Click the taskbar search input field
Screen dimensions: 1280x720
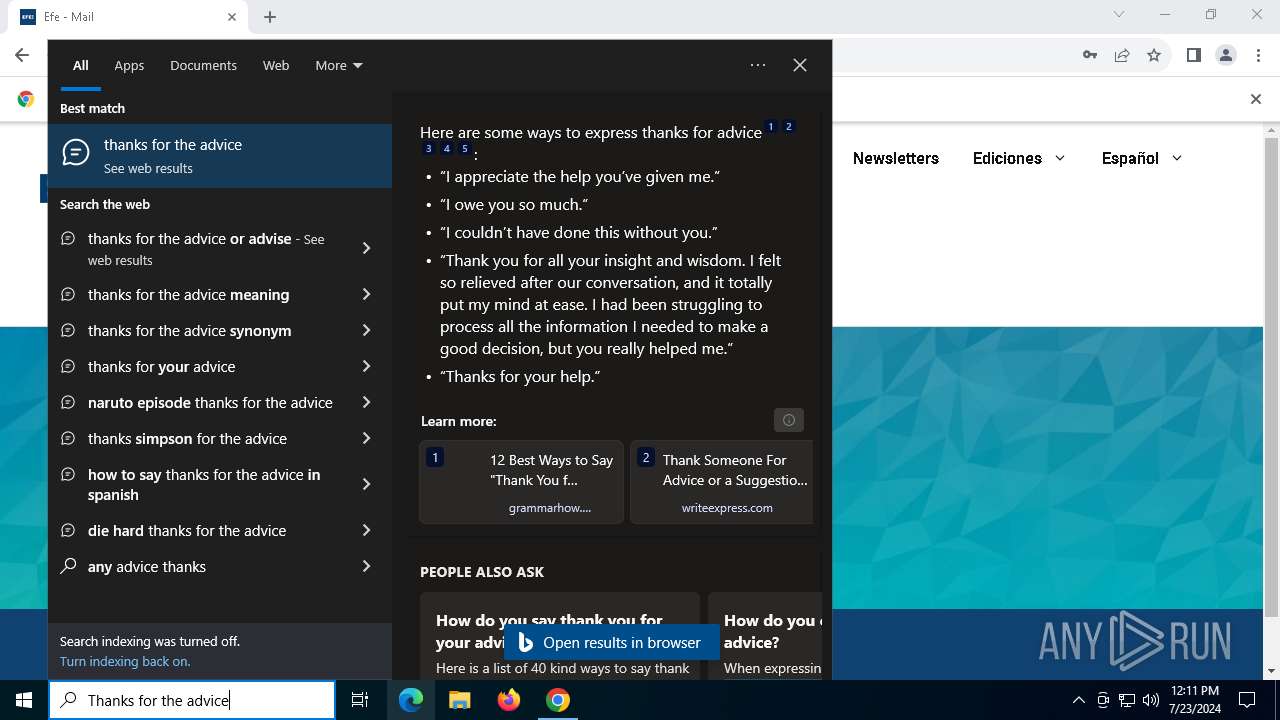tap(192, 700)
